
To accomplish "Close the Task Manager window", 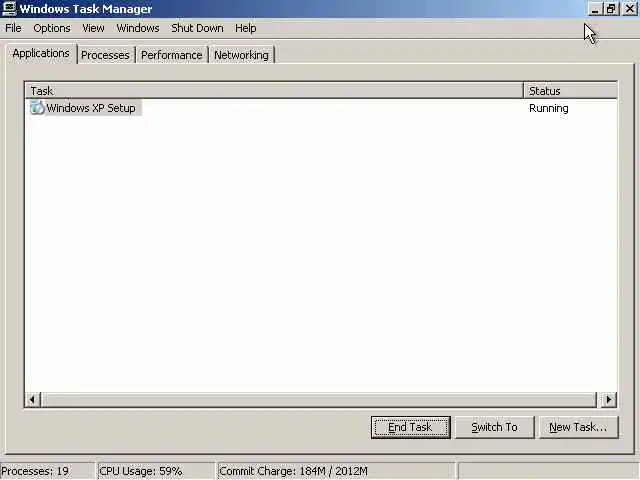I will (x=630, y=9).
